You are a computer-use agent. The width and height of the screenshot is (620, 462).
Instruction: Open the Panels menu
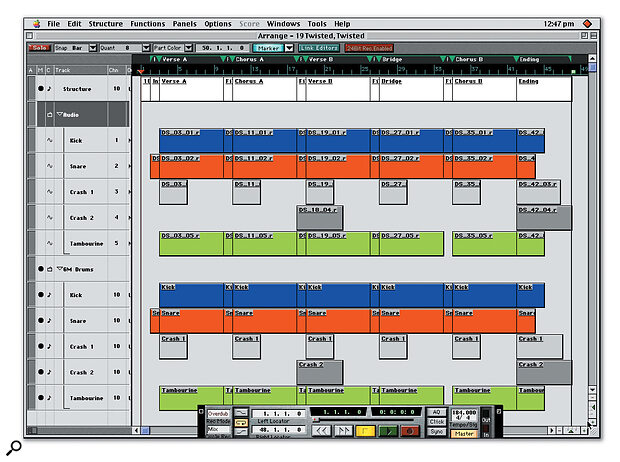(184, 24)
